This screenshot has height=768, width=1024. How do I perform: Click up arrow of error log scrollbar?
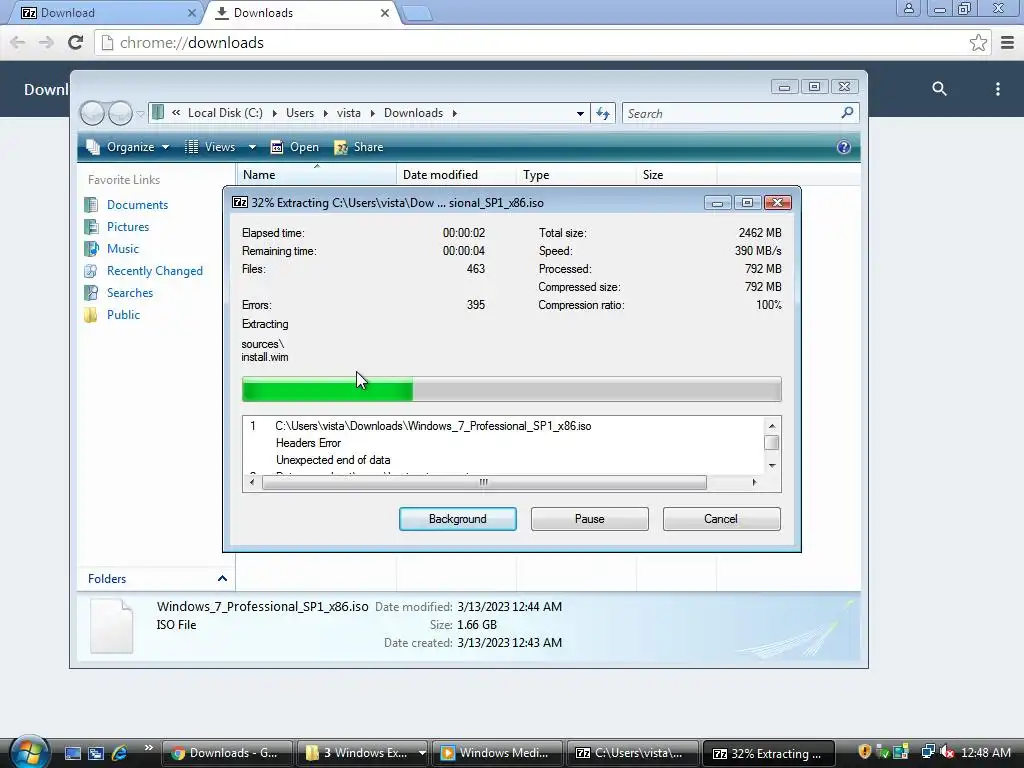[x=772, y=426]
